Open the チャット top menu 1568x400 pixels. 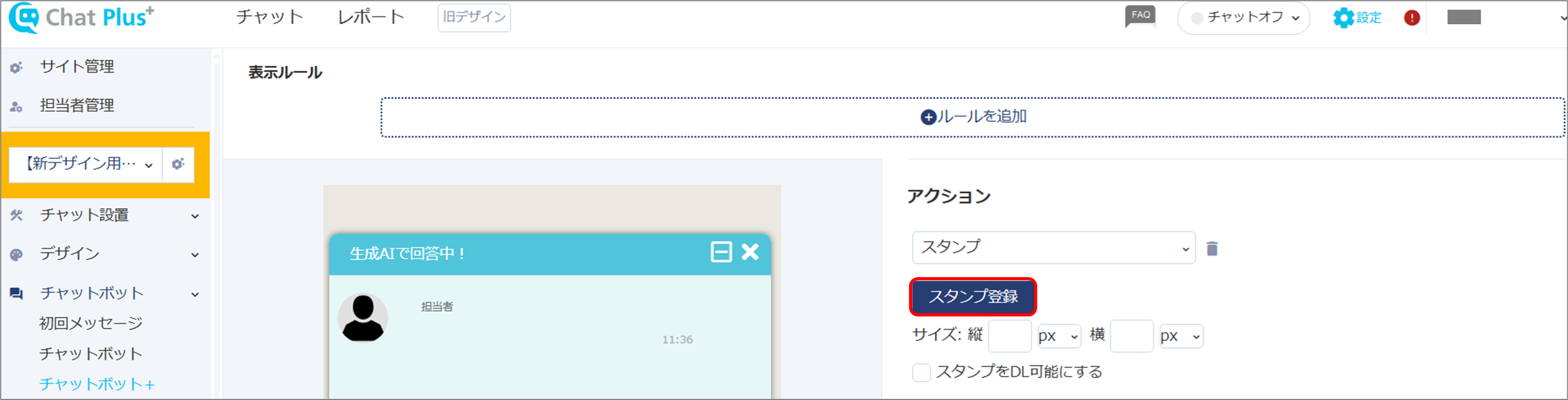click(270, 17)
